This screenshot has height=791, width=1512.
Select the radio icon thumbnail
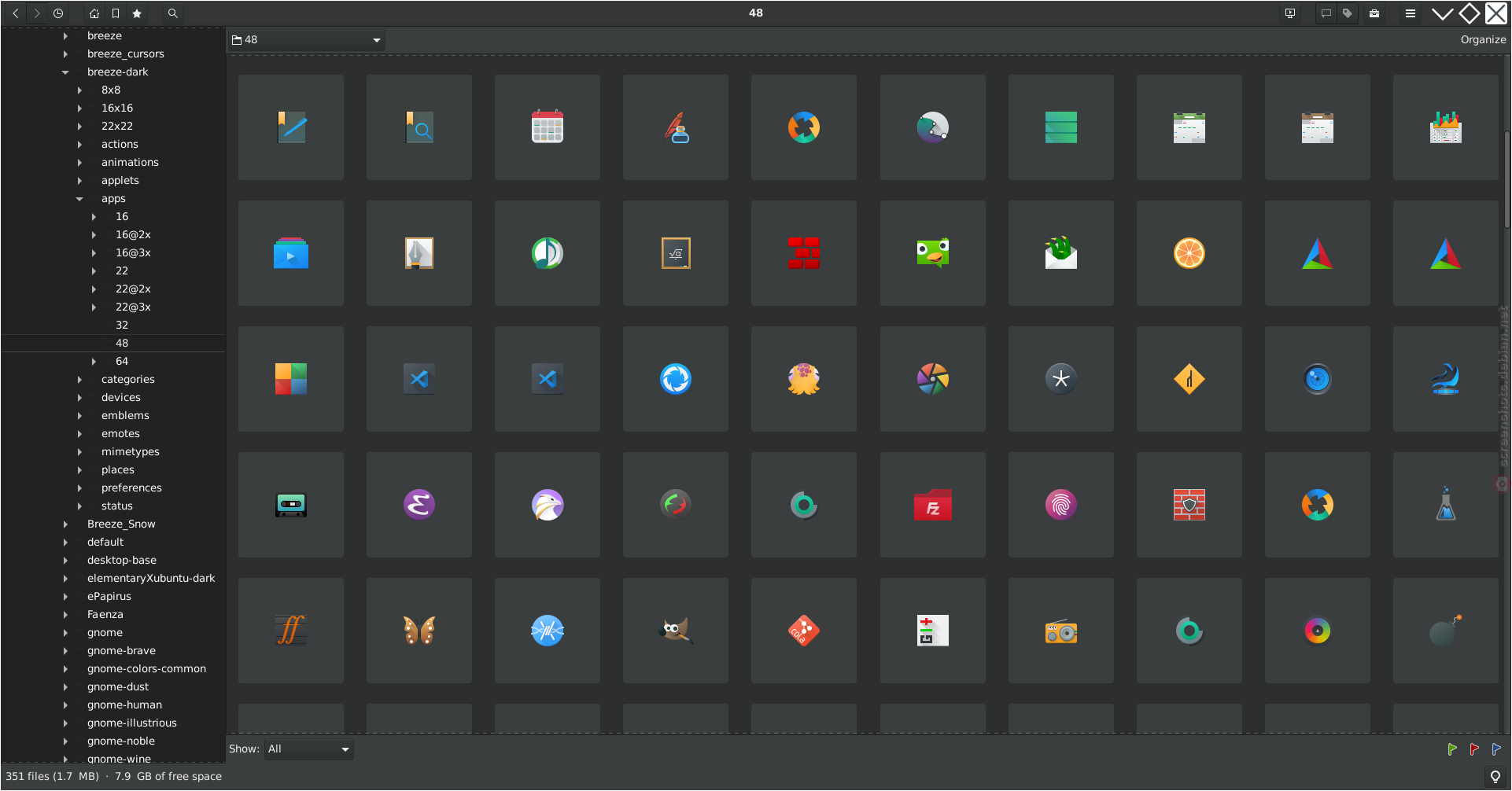tap(1061, 631)
